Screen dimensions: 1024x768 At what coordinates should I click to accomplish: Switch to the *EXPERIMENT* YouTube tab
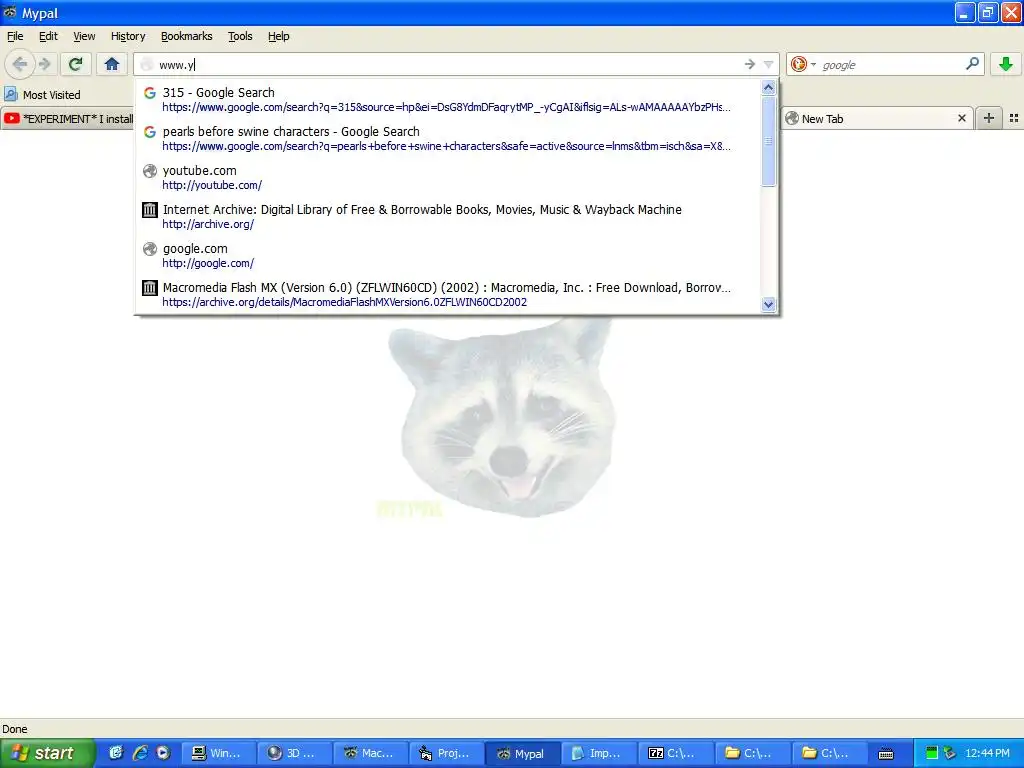[68, 118]
